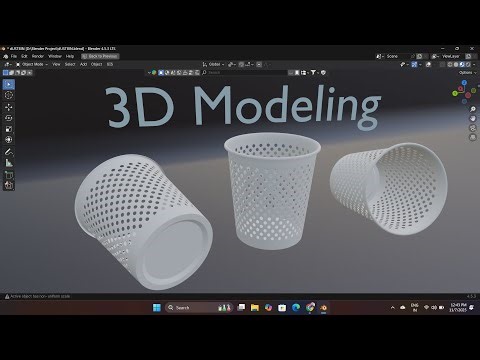Click the Back to Previous button

[x=100, y=56]
